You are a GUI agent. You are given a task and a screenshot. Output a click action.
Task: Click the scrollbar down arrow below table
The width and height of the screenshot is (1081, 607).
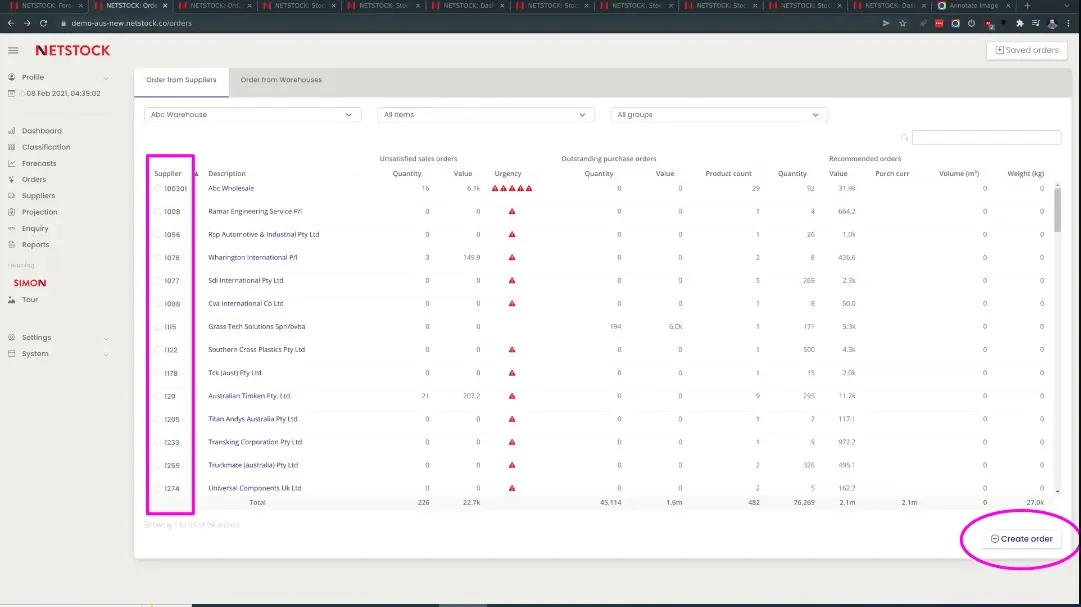(x=1058, y=492)
